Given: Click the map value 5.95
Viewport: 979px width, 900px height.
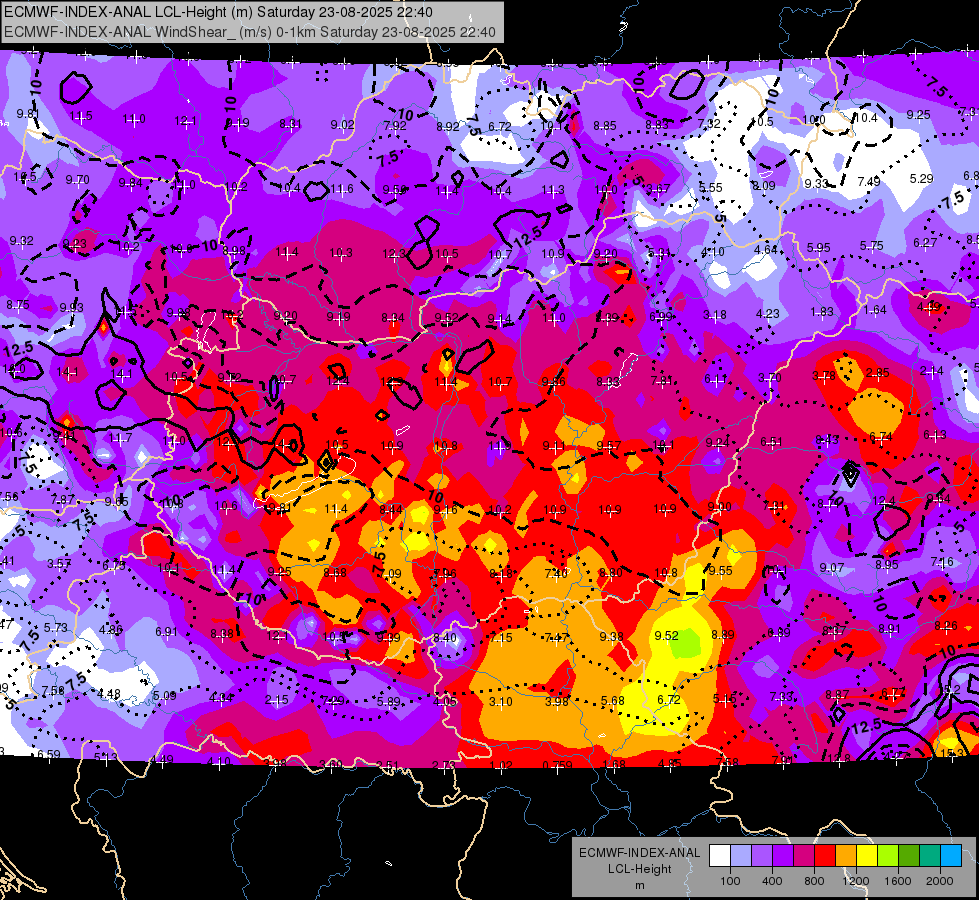Looking at the screenshot, I should click(x=819, y=248).
